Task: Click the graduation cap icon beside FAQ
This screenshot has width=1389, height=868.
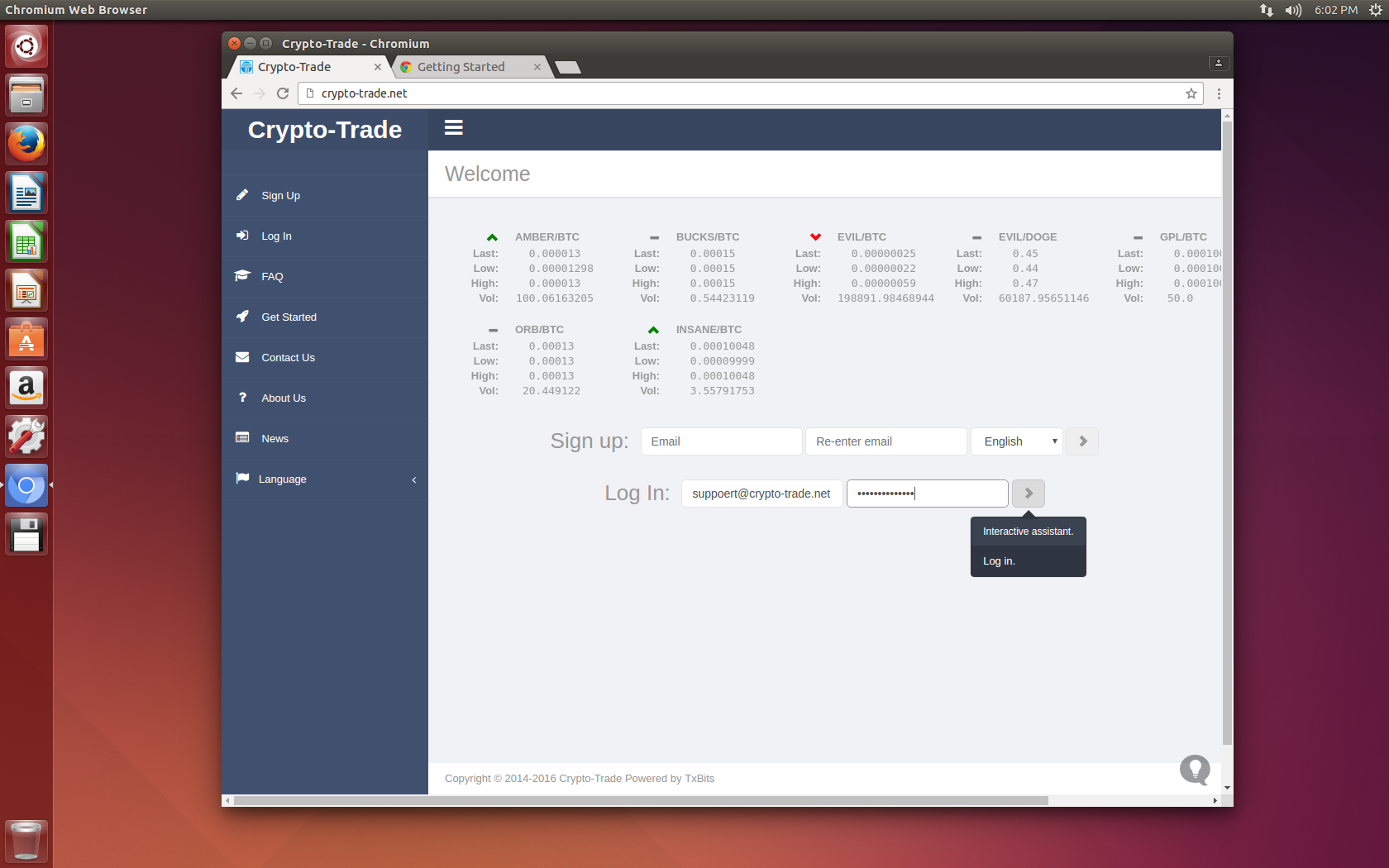Action: coord(242,276)
